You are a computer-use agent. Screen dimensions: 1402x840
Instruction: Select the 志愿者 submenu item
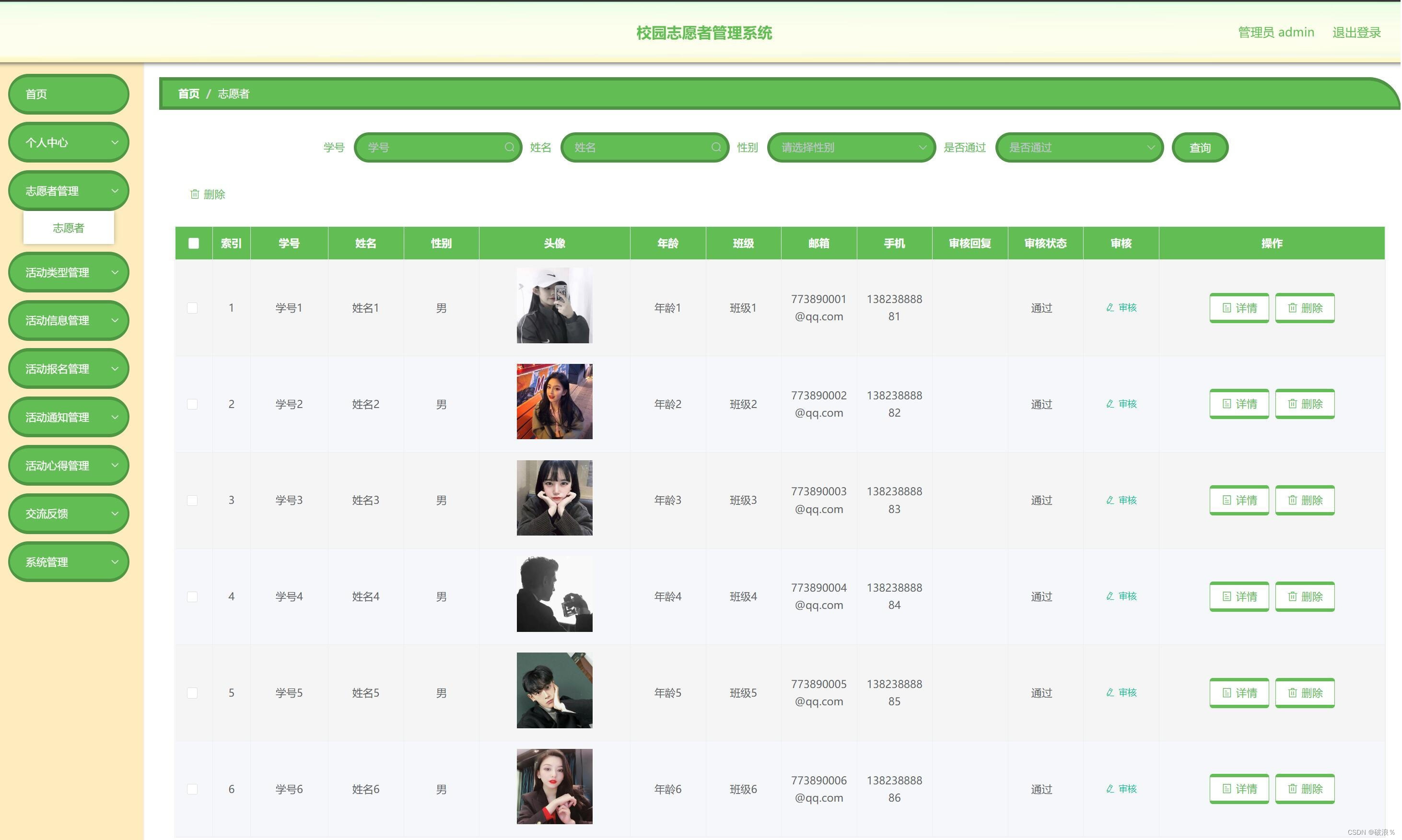[x=69, y=228]
